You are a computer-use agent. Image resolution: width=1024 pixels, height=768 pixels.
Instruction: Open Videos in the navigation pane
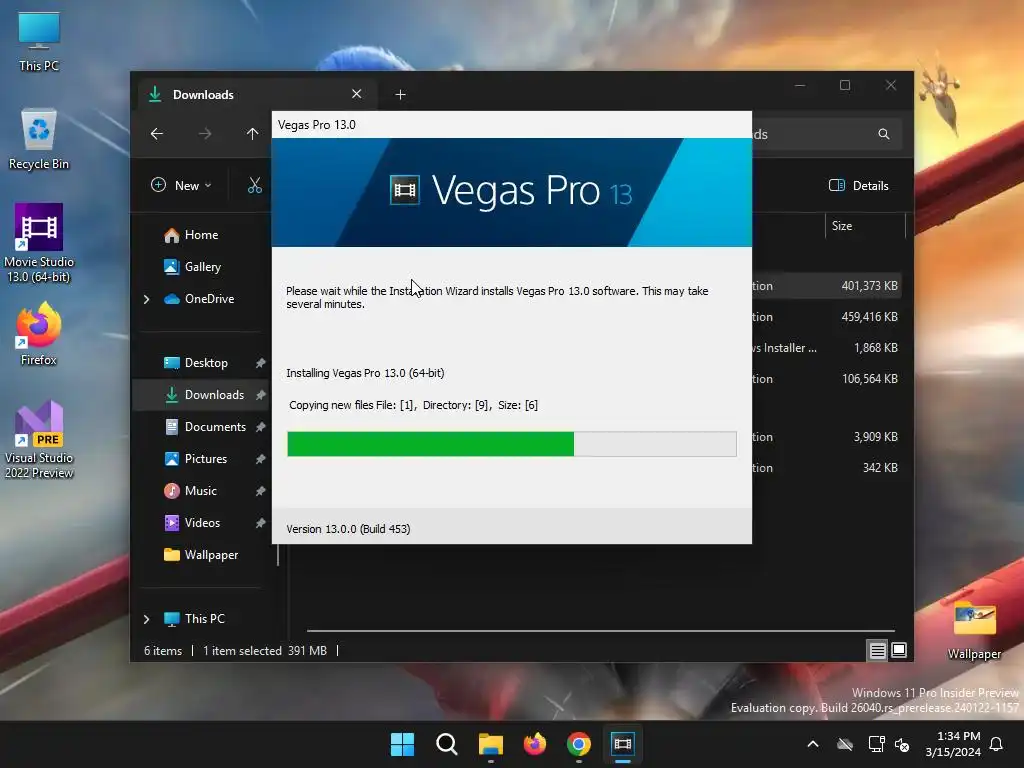[200, 523]
